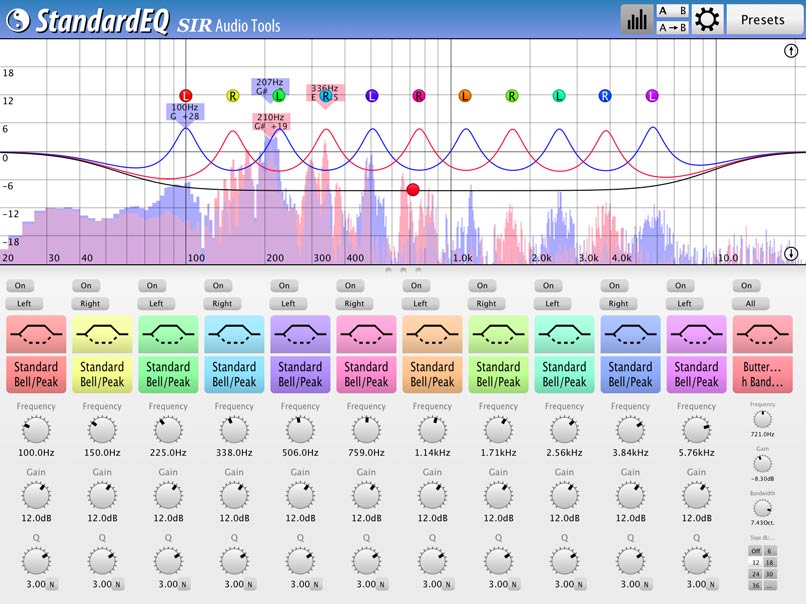Open the Standard Bell/Peak type selector on band one
The height and width of the screenshot is (604, 806).
click(35, 372)
